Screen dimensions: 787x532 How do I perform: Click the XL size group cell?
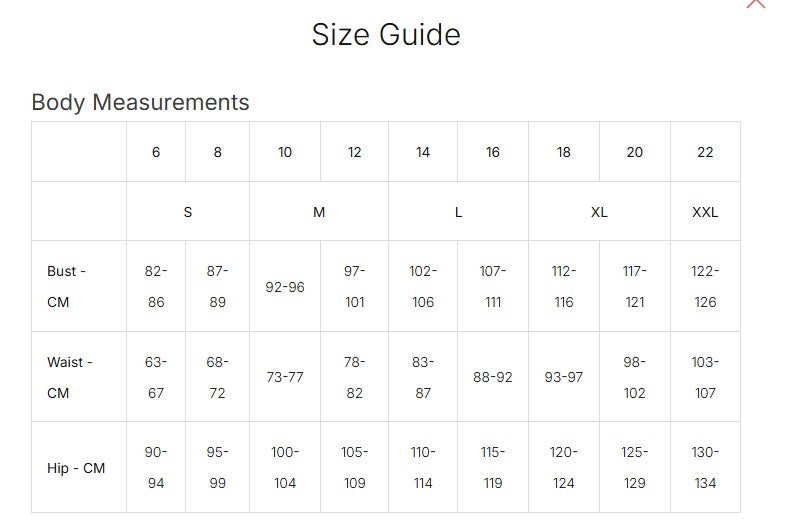[599, 212]
